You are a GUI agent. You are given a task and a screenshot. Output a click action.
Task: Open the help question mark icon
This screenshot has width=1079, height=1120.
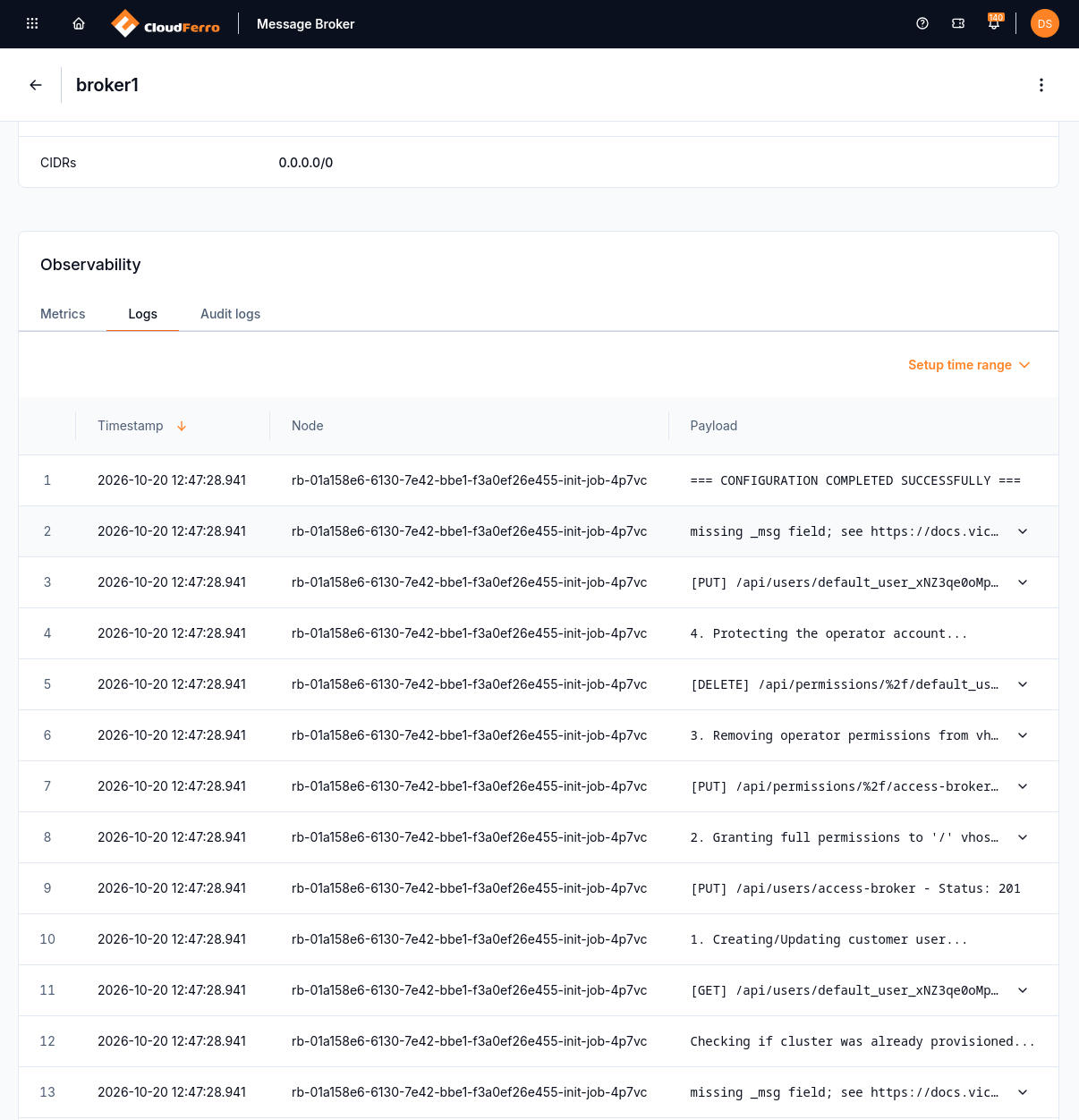coord(922,23)
